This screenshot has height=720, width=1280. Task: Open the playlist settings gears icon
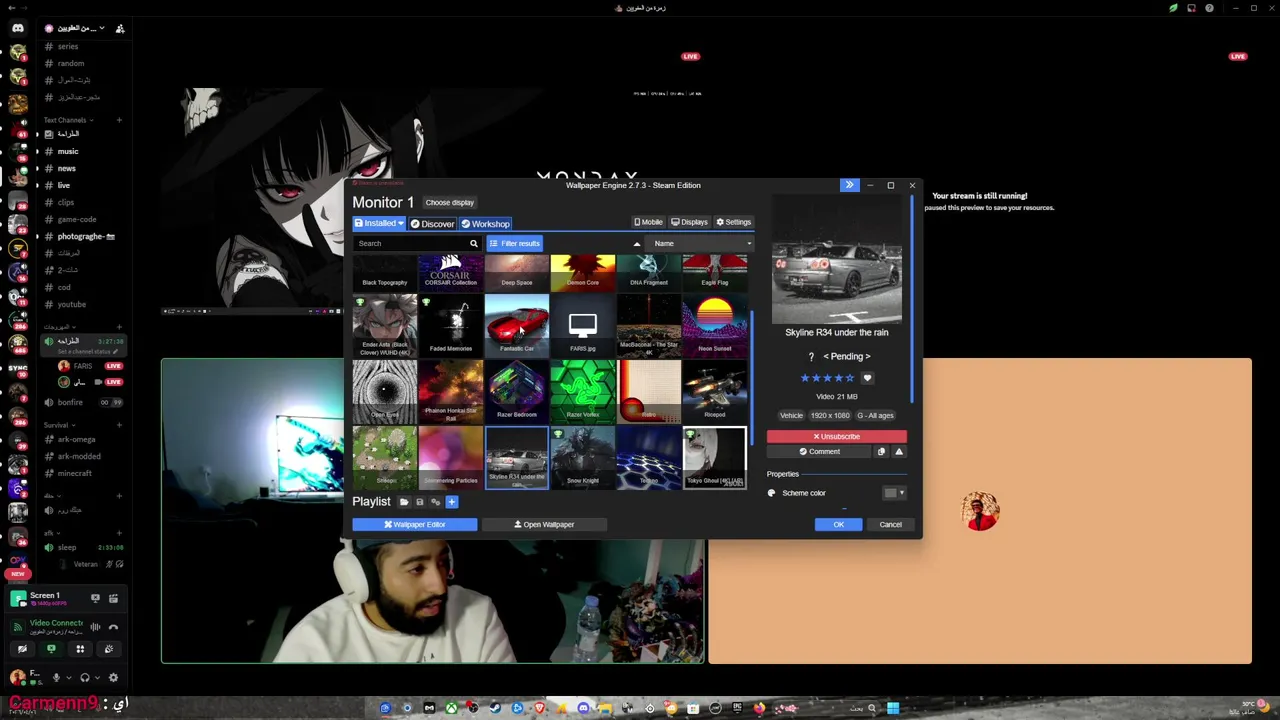[x=435, y=502]
